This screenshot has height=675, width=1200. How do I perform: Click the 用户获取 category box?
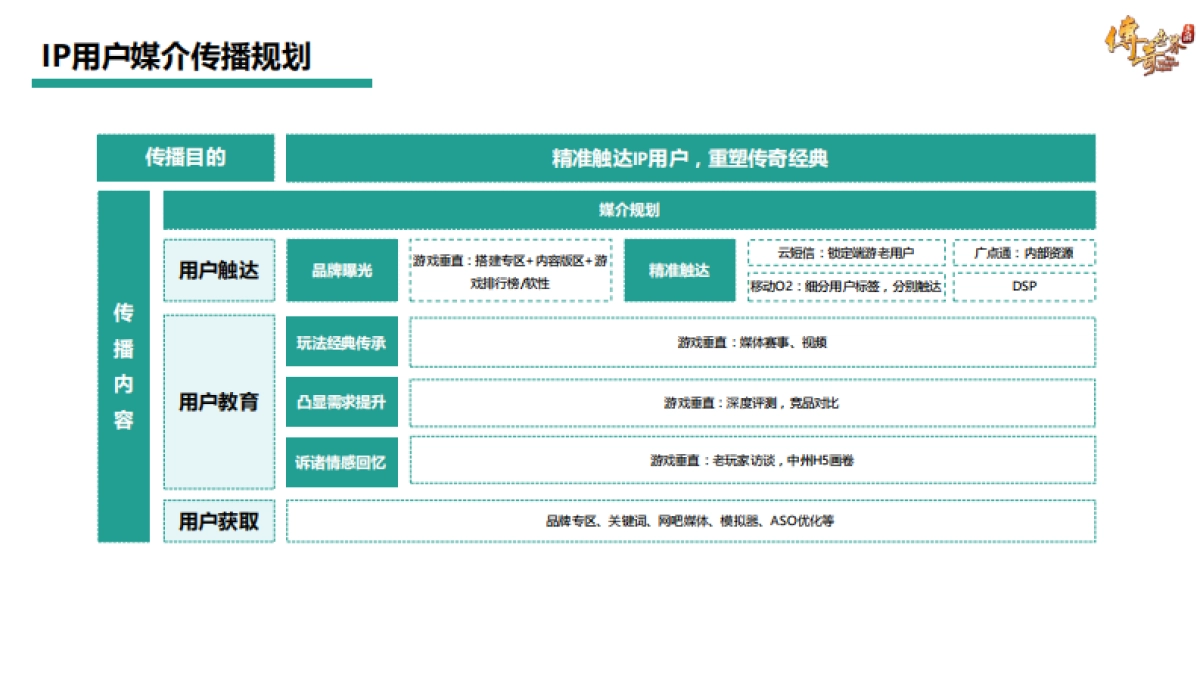[x=218, y=520]
